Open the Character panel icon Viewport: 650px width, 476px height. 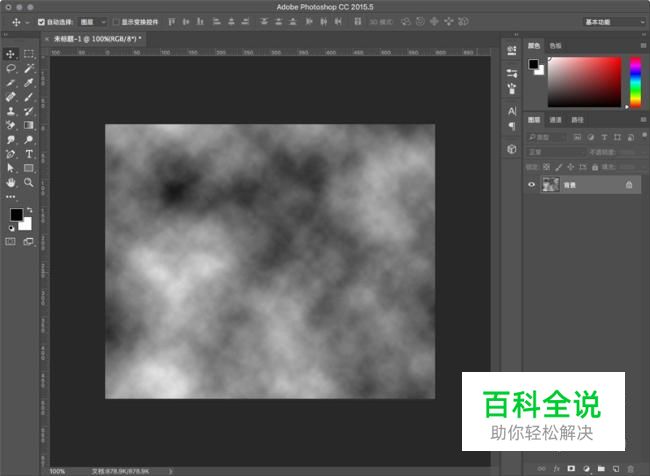512,111
